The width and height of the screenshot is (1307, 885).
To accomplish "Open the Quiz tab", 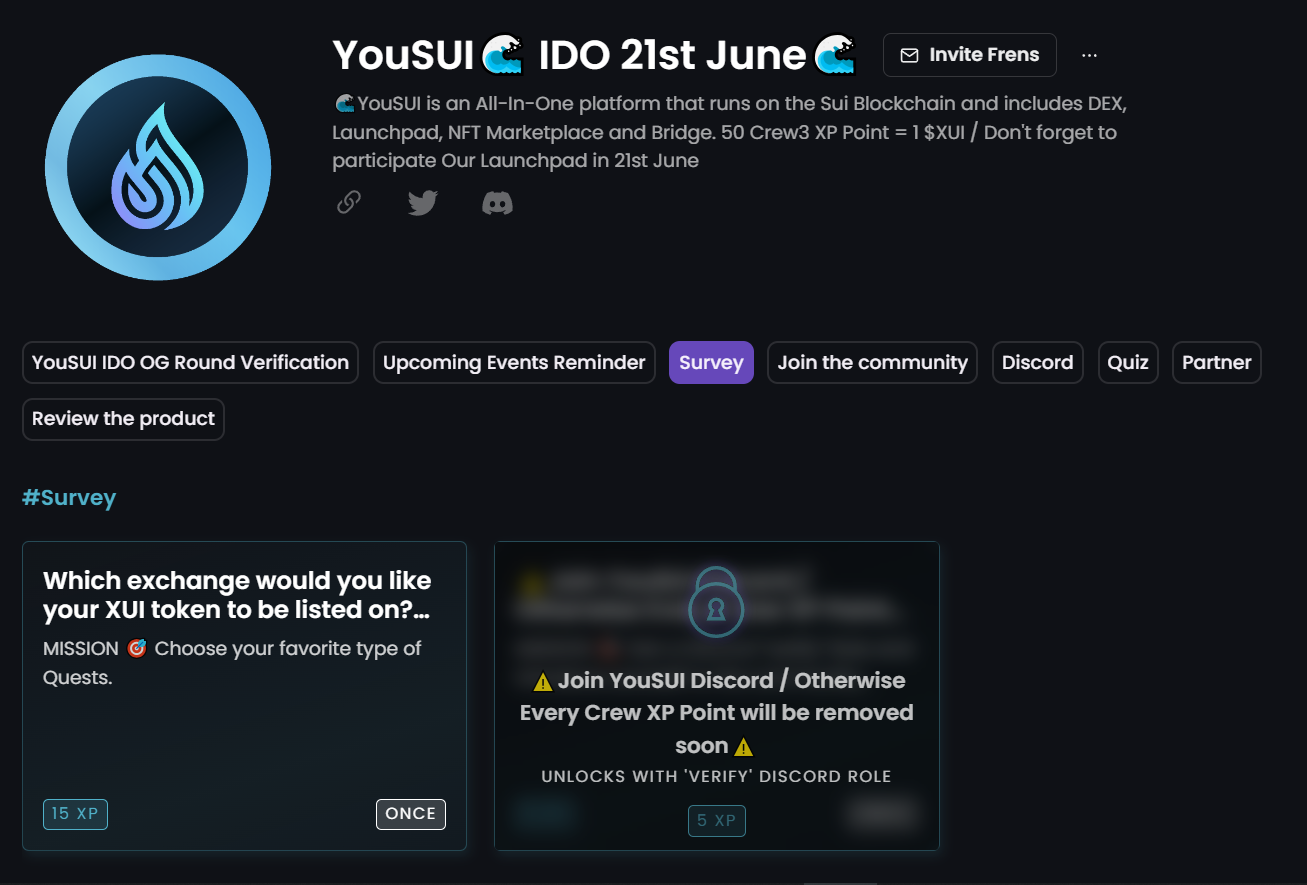I will (x=1128, y=362).
